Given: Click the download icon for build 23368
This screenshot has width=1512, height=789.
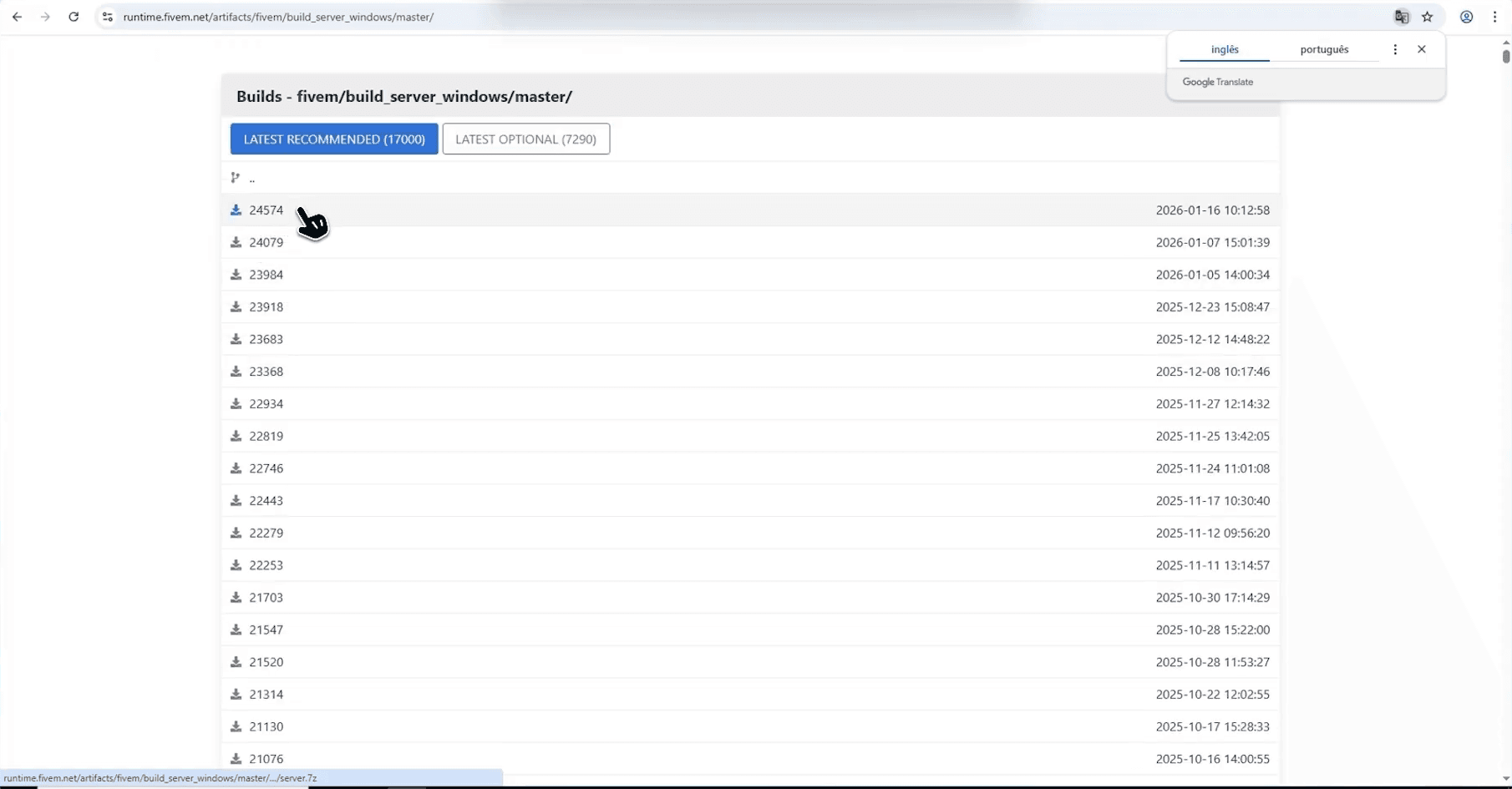Looking at the screenshot, I should [x=236, y=372].
